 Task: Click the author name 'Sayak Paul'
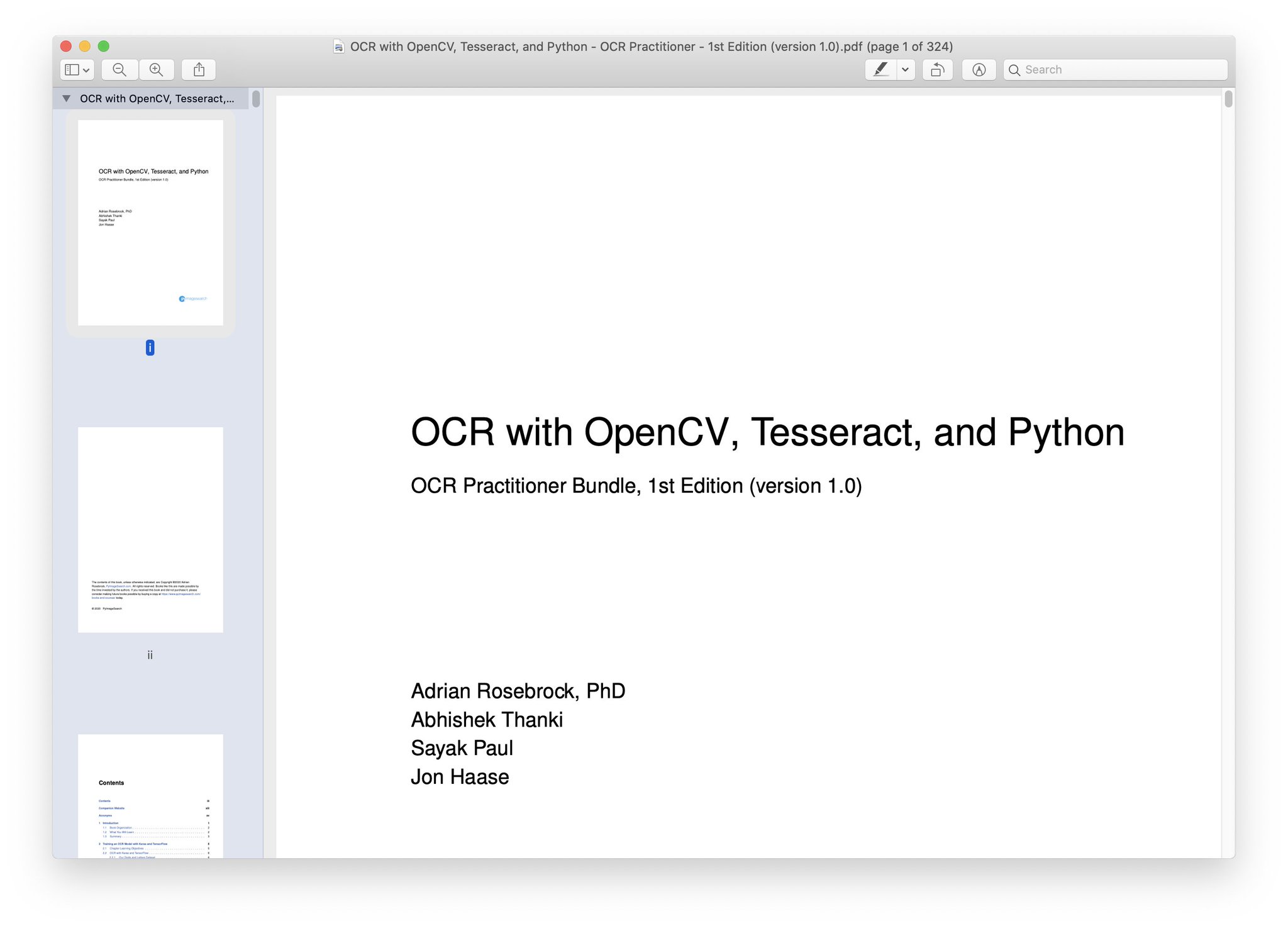[x=462, y=748]
